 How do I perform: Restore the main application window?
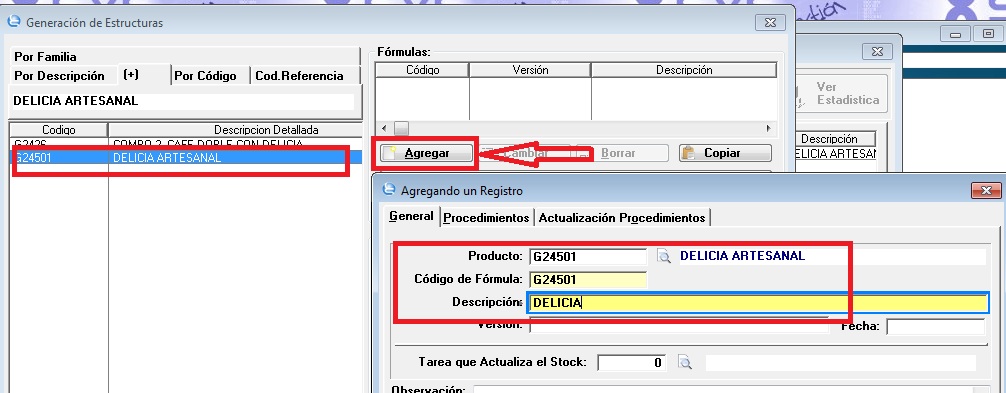pyautogui.click(x=988, y=33)
